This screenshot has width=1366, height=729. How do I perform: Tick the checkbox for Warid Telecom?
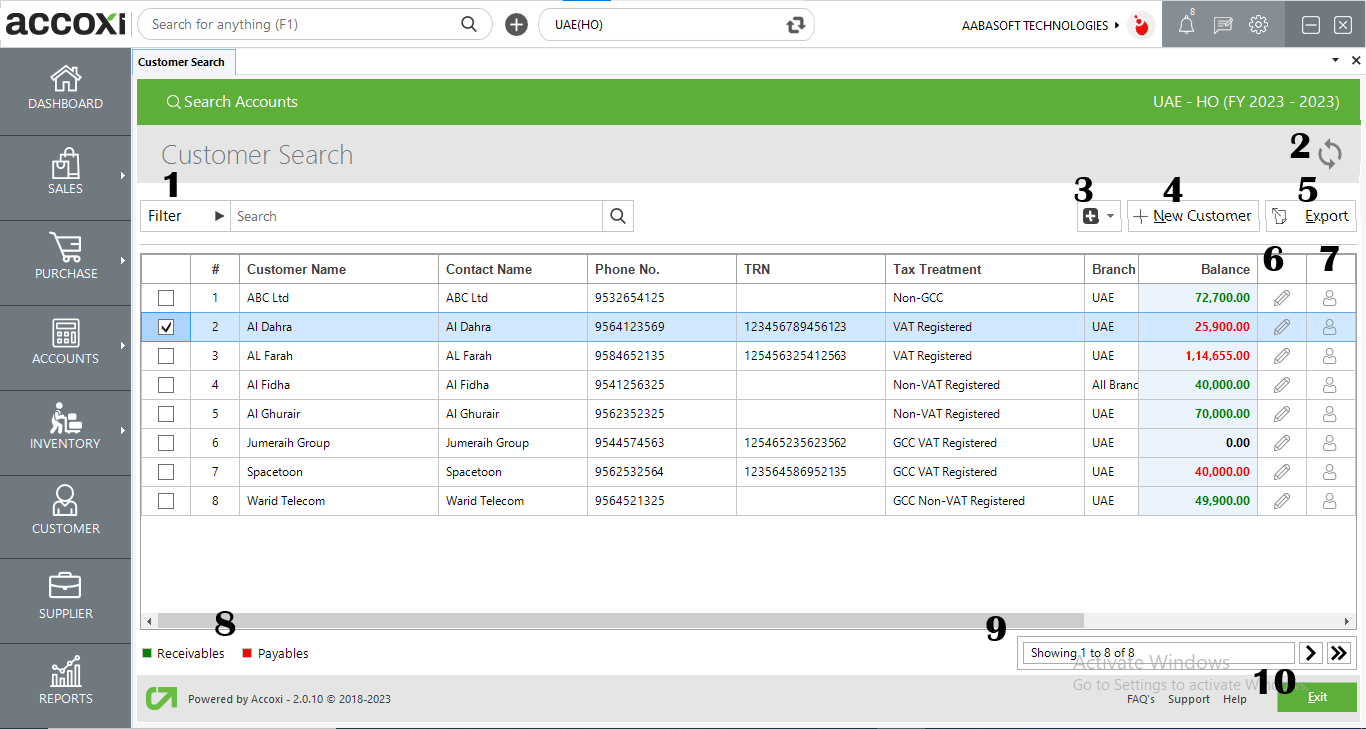point(165,500)
